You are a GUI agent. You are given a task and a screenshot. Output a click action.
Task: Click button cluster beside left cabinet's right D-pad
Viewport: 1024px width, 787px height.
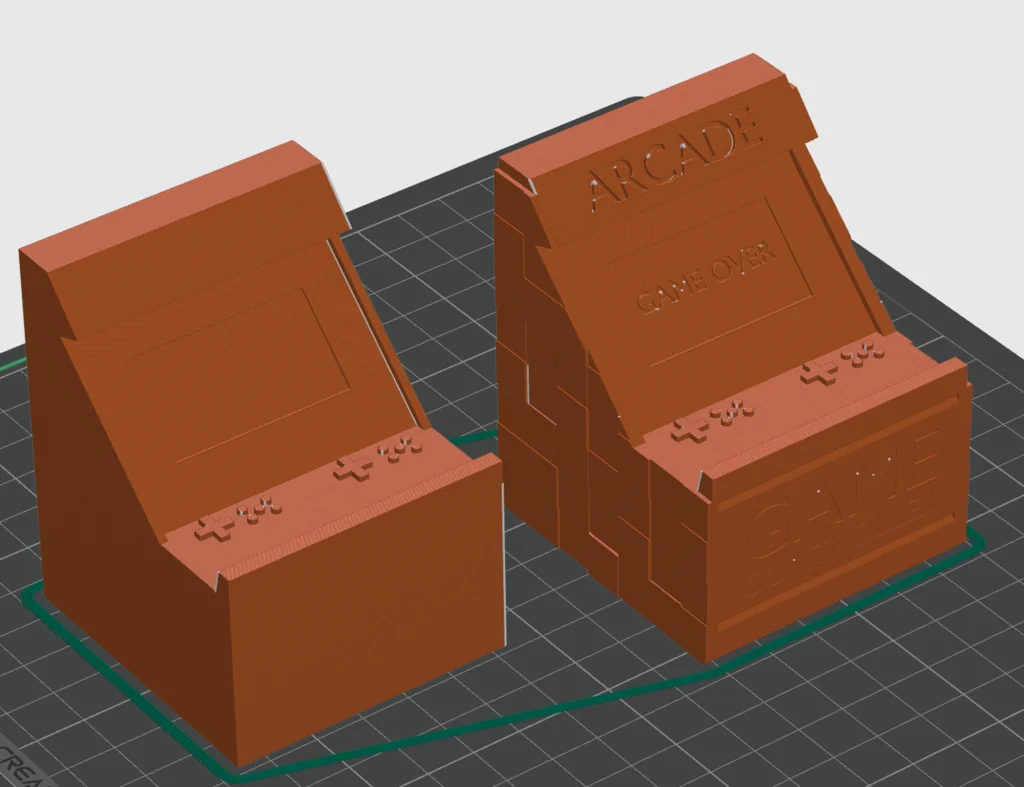click(x=401, y=448)
